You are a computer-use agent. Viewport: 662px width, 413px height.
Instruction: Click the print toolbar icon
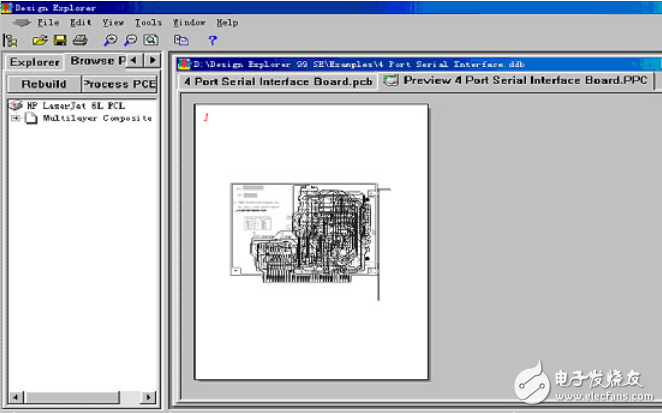click(x=80, y=40)
